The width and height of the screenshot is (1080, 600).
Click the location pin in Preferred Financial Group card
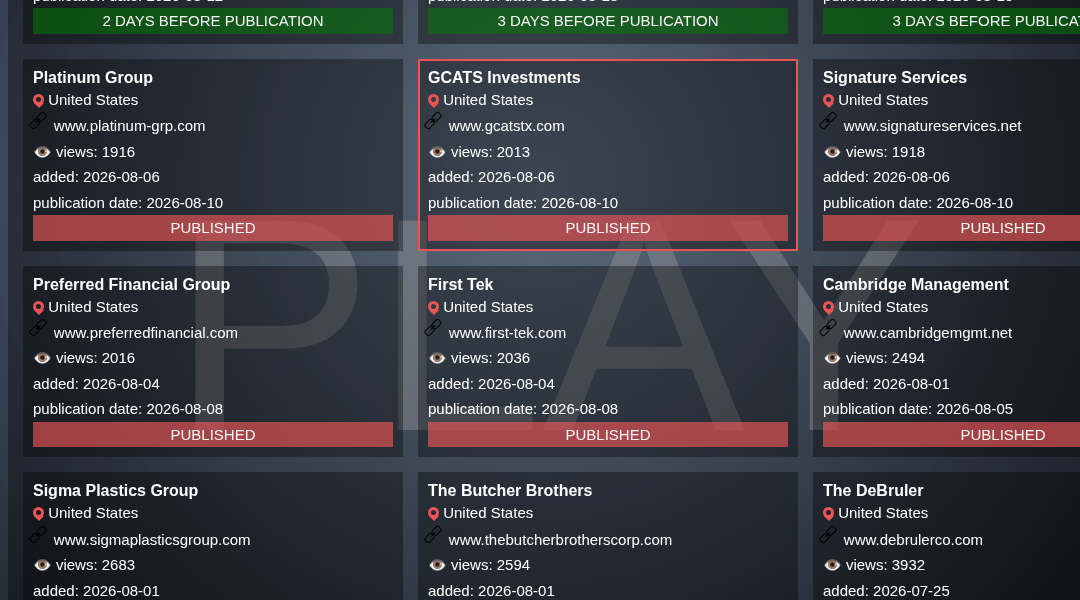pos(39,308)
